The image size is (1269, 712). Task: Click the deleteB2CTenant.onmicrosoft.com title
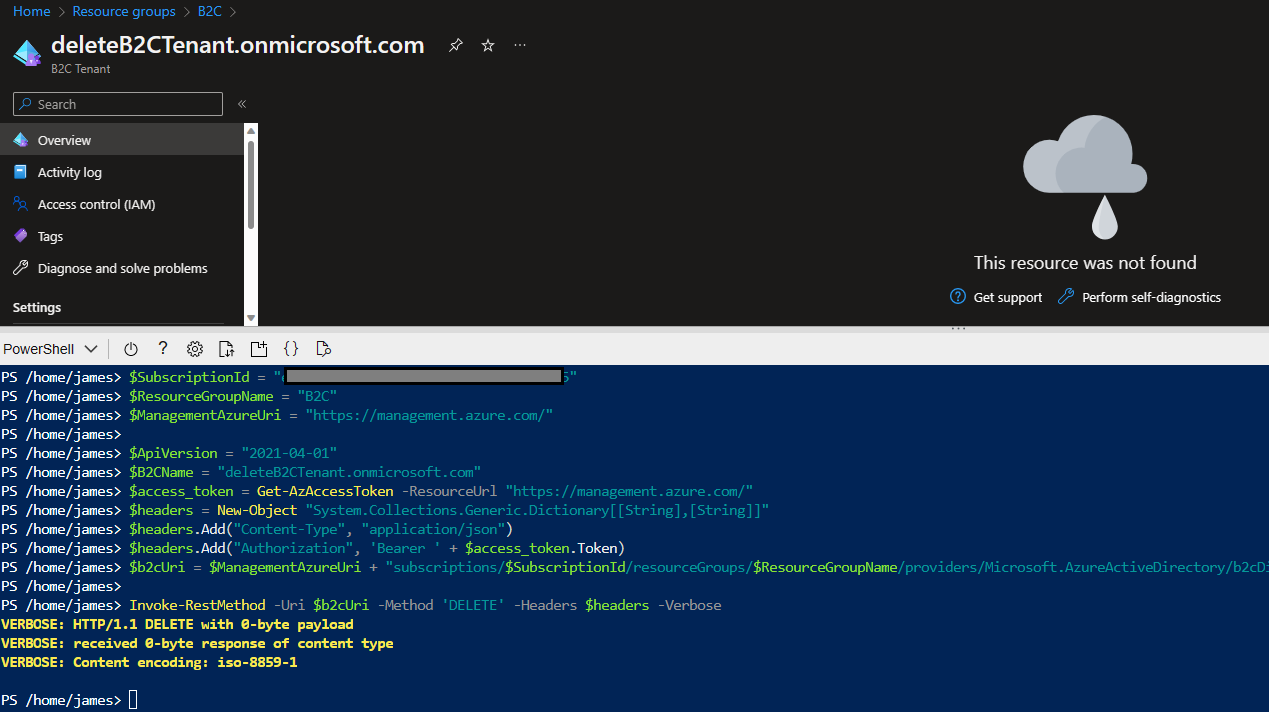pos(238,45)
